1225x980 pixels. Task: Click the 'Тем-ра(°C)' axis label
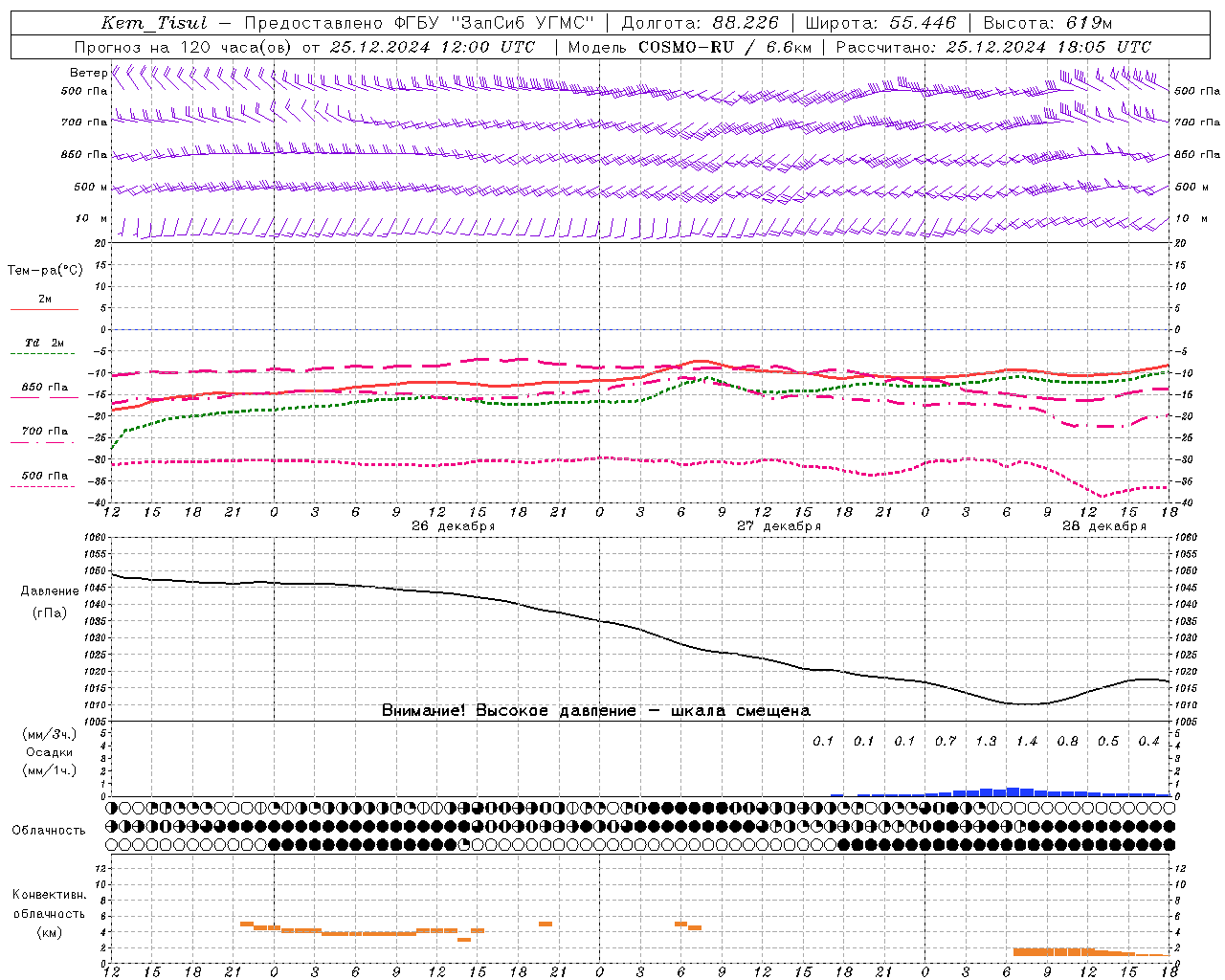coord(45,270)
